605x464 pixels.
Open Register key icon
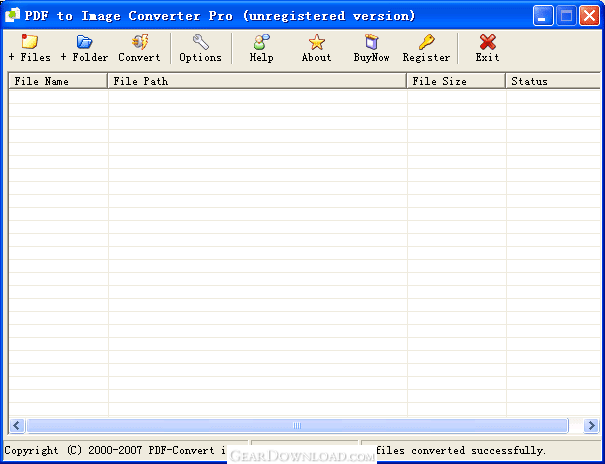point(426,42)
